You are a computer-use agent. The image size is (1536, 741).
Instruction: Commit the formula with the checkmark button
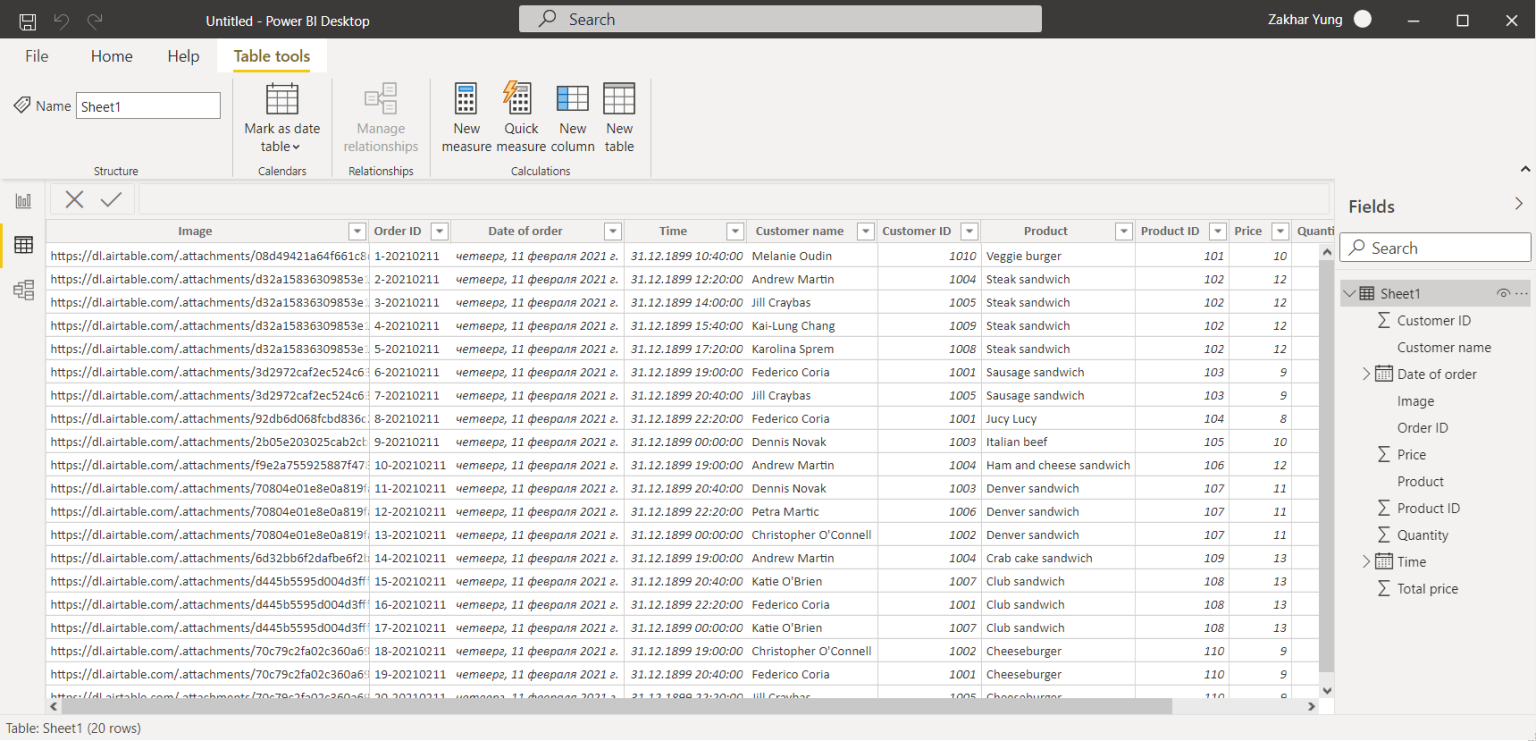(x=110, y=199)
